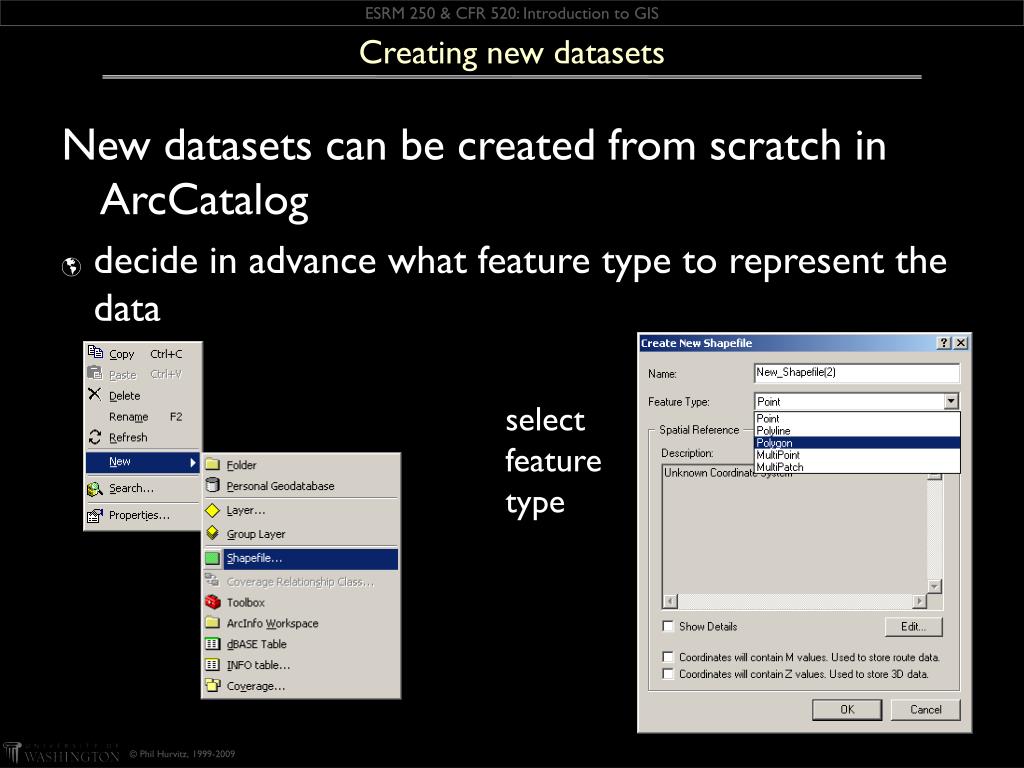The image size is (1024, 768).
Task: Choose Polyline in the feature type list
Action: click(x=857, y=430)
